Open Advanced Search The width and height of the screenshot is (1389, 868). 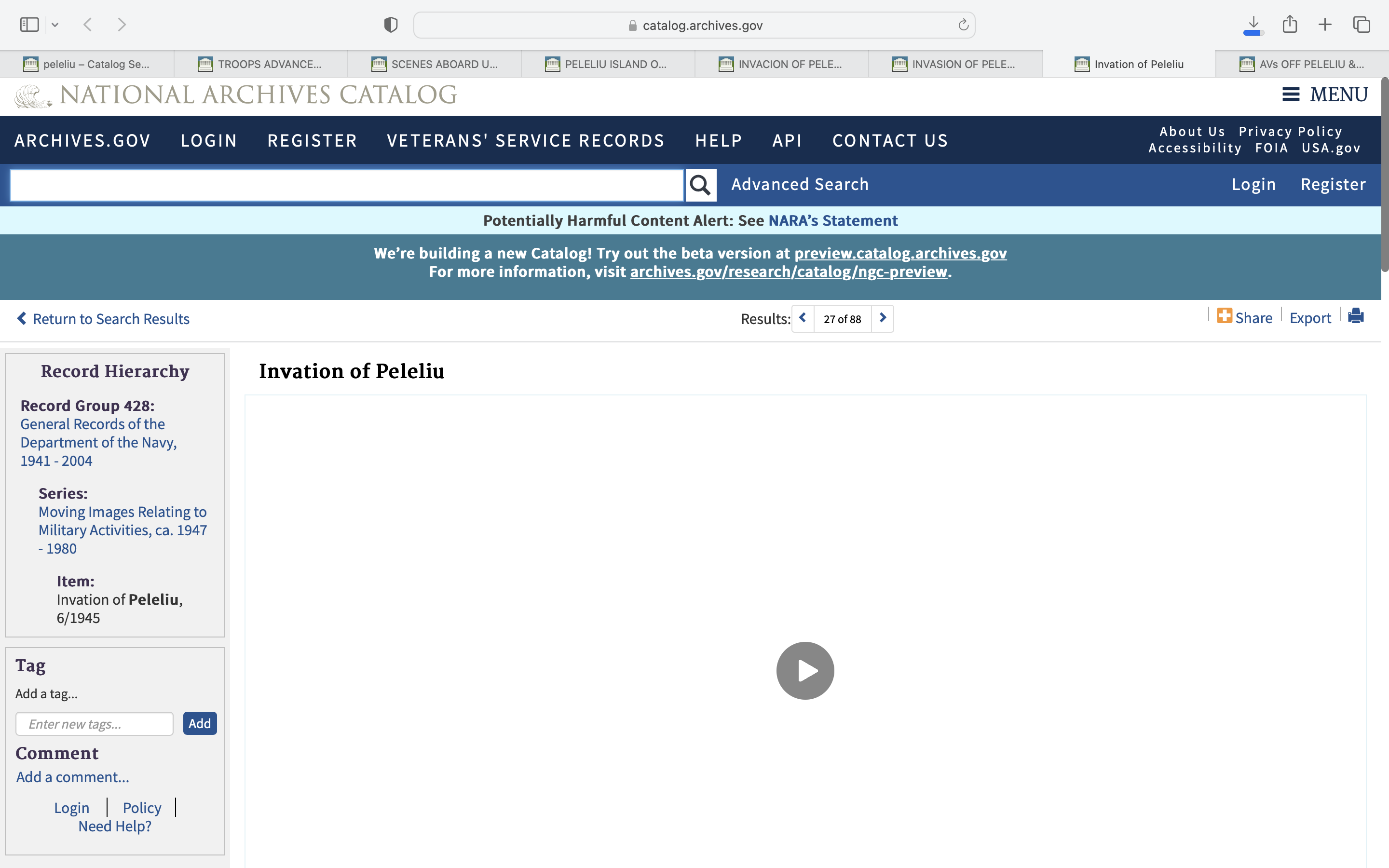point(800,184)
